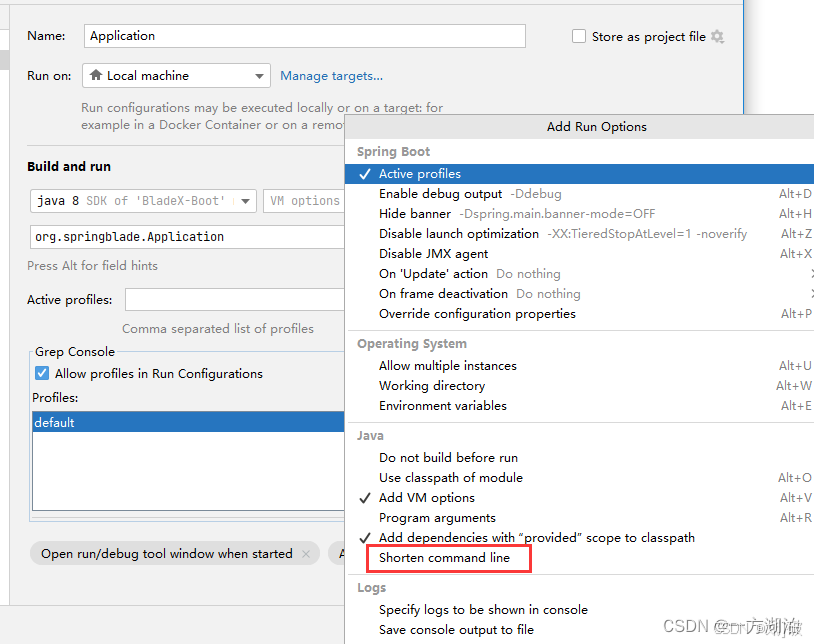Choose Disable launch optimization
This screenshot has height=644, width=814.
(579, 234)
